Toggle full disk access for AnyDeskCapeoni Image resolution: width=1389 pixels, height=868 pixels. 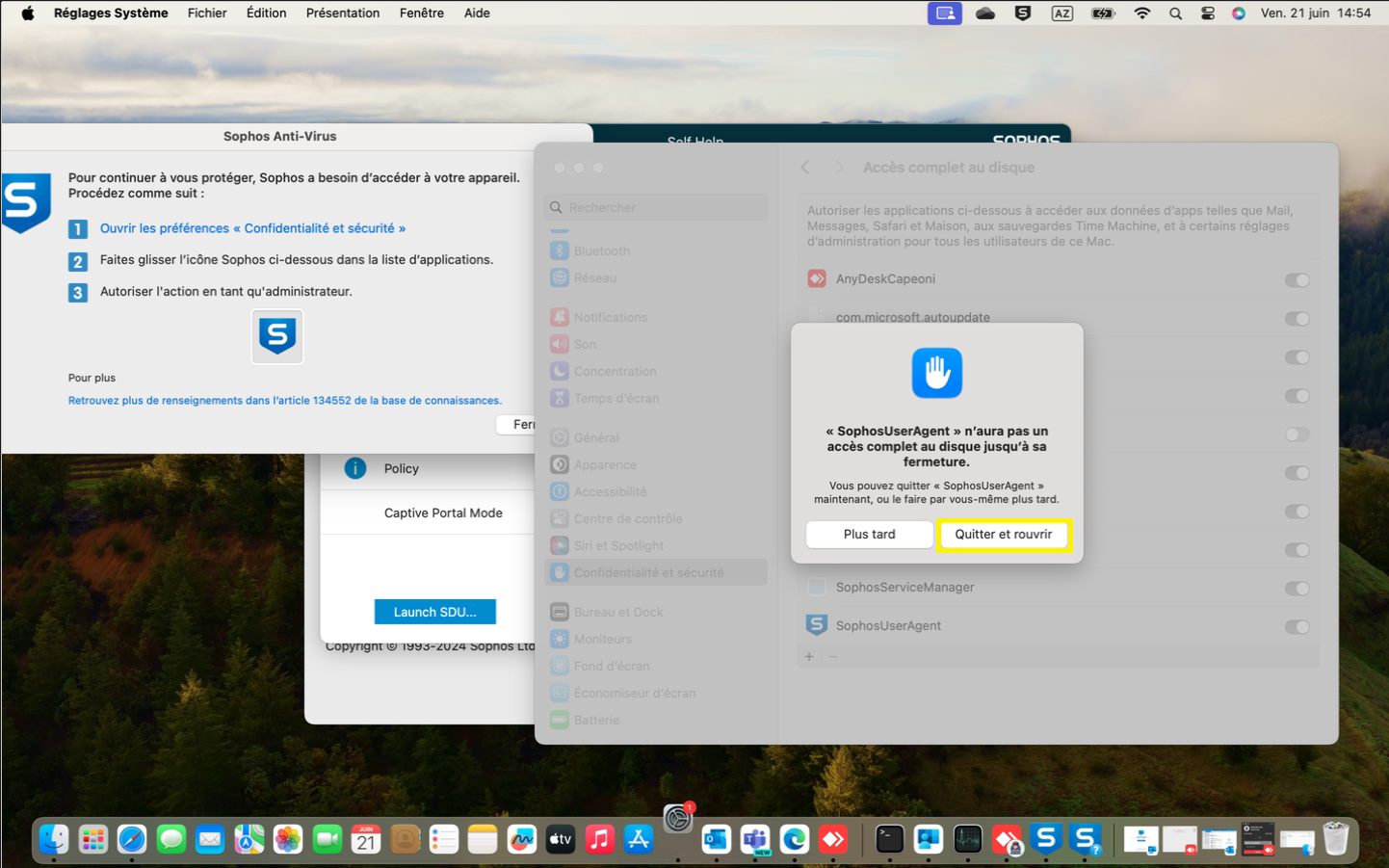tap(1297, 280)
